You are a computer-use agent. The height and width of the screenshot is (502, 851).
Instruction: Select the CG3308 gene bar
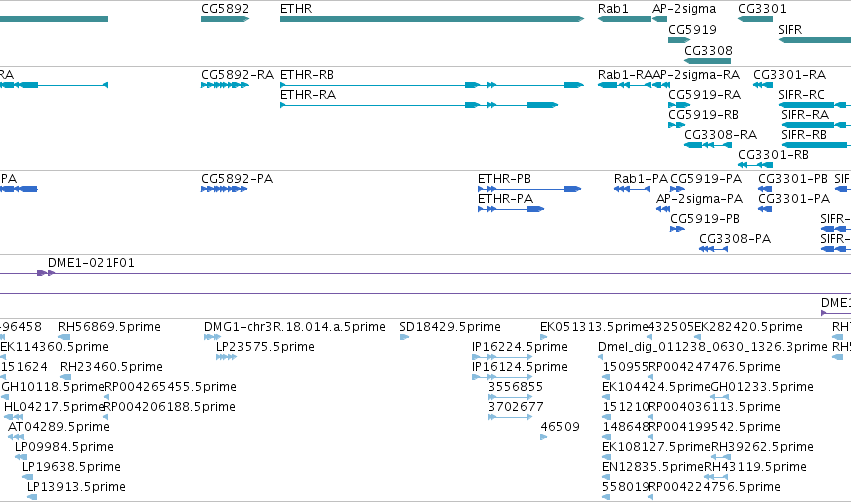pos(708,61)
